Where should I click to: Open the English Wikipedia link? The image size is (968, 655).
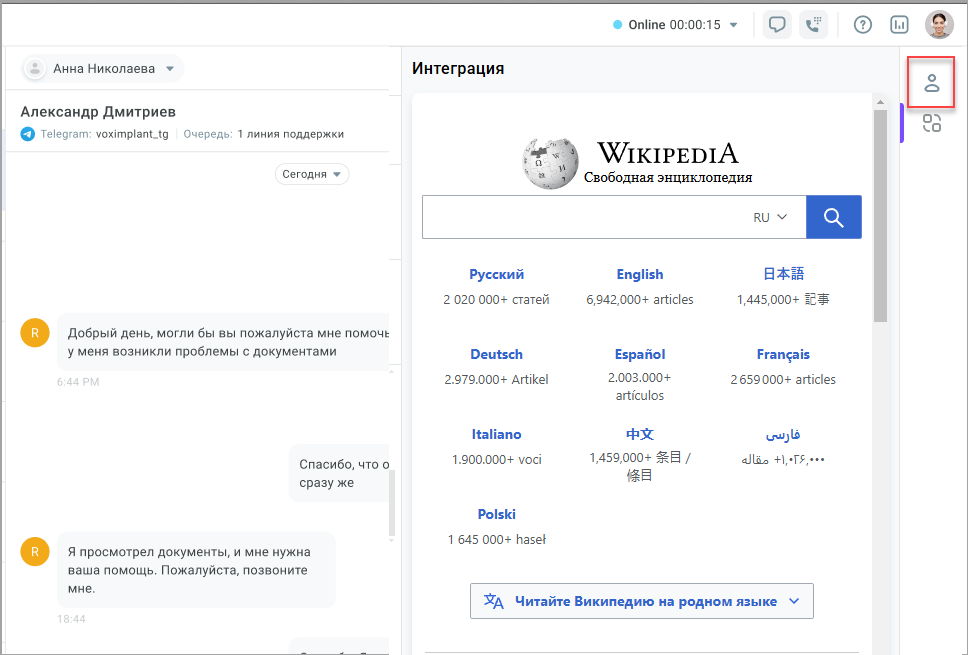[x=640, y=274]
